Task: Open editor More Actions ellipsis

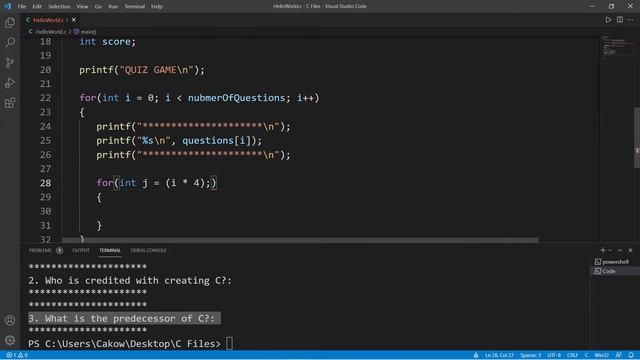Action: point(631,20)
